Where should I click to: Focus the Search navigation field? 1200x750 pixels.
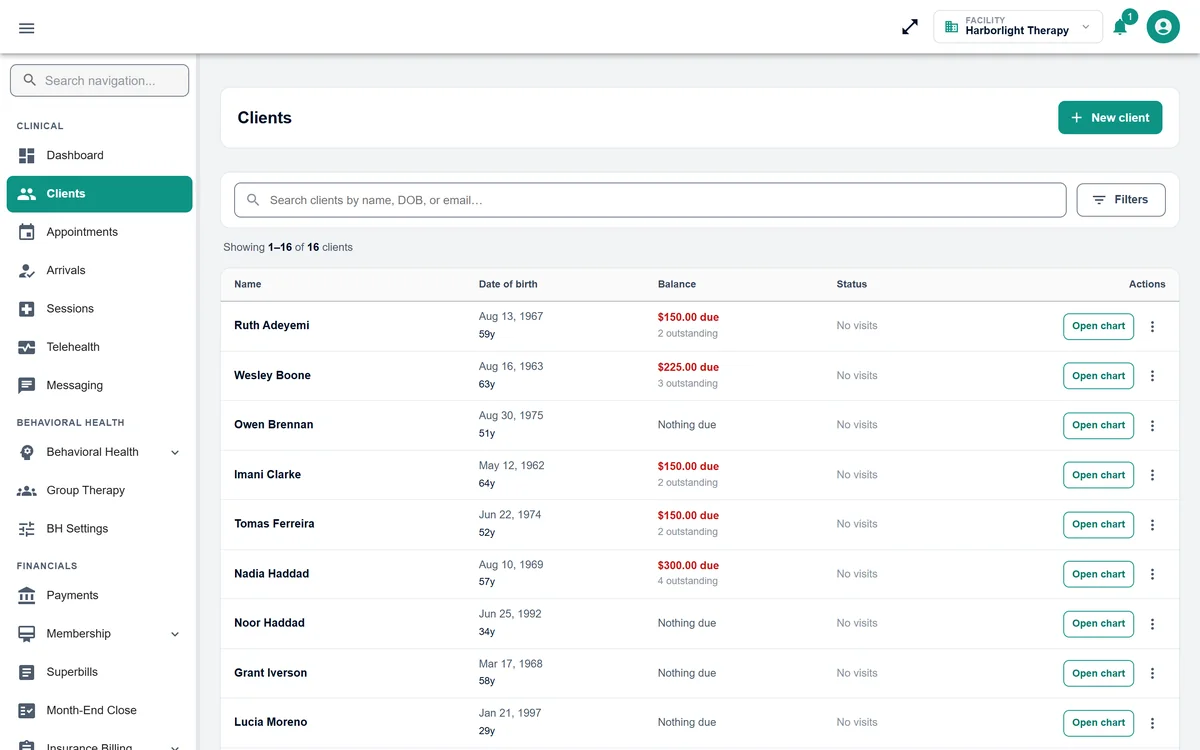(100, 80)
